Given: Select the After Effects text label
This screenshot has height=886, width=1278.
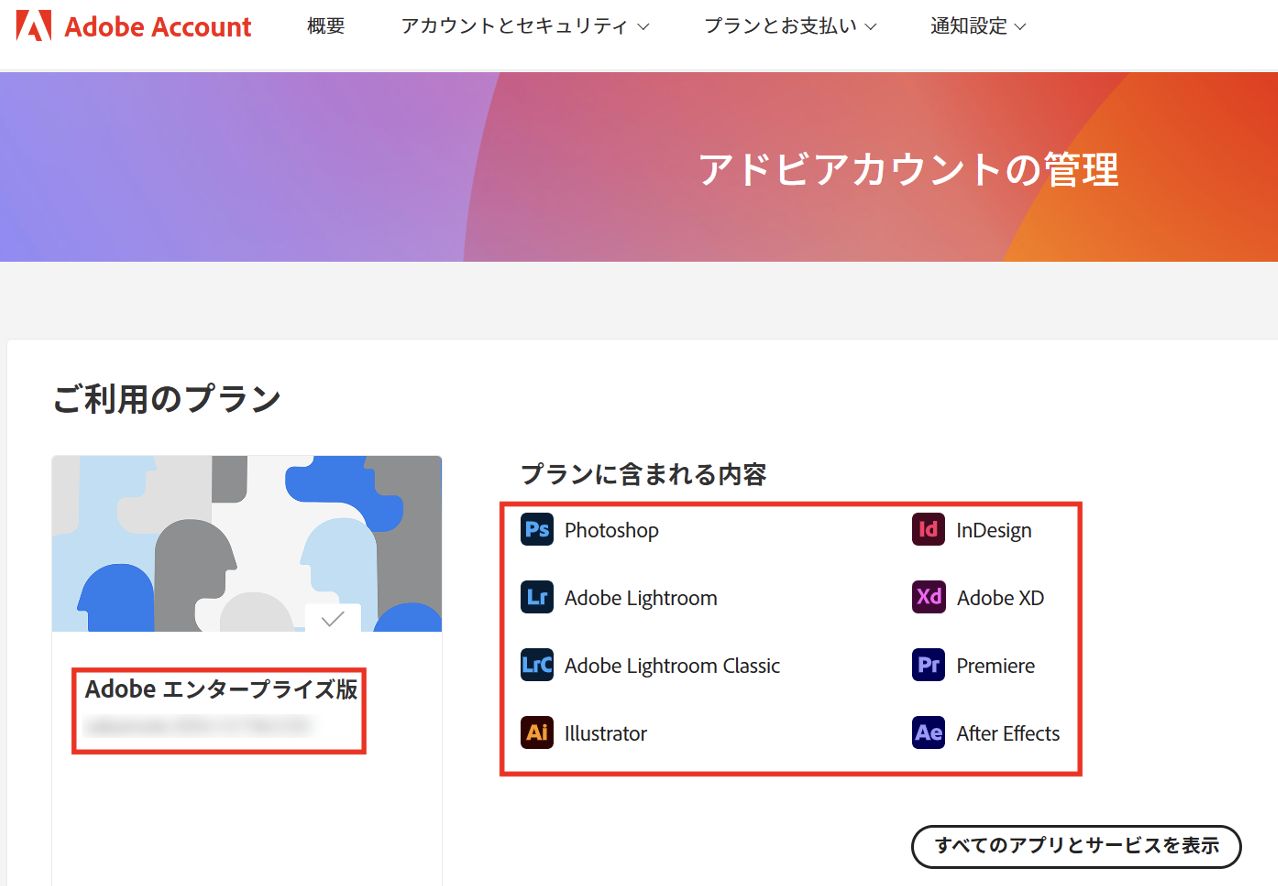Looking at the screenshot, I should click(x=1008, y=734).
